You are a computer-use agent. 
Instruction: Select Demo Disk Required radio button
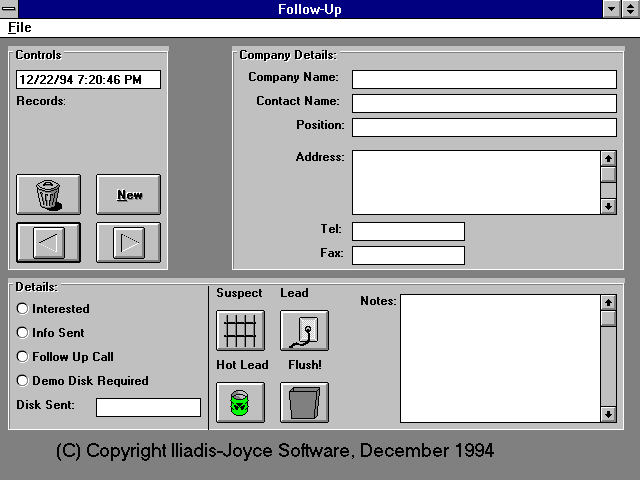tap(23, 381)
